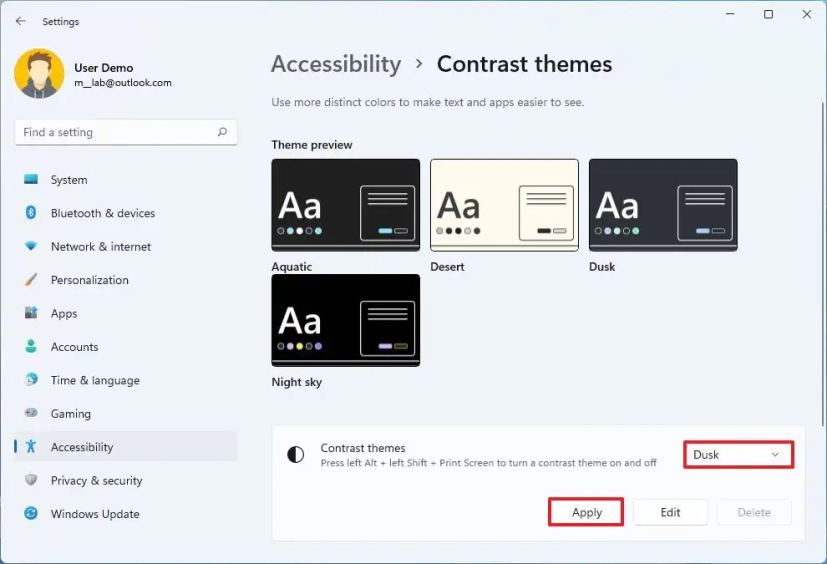Click the Windows Update refresh icon
The width and height of the screenshot is (827, 564).
pos(31,513)
